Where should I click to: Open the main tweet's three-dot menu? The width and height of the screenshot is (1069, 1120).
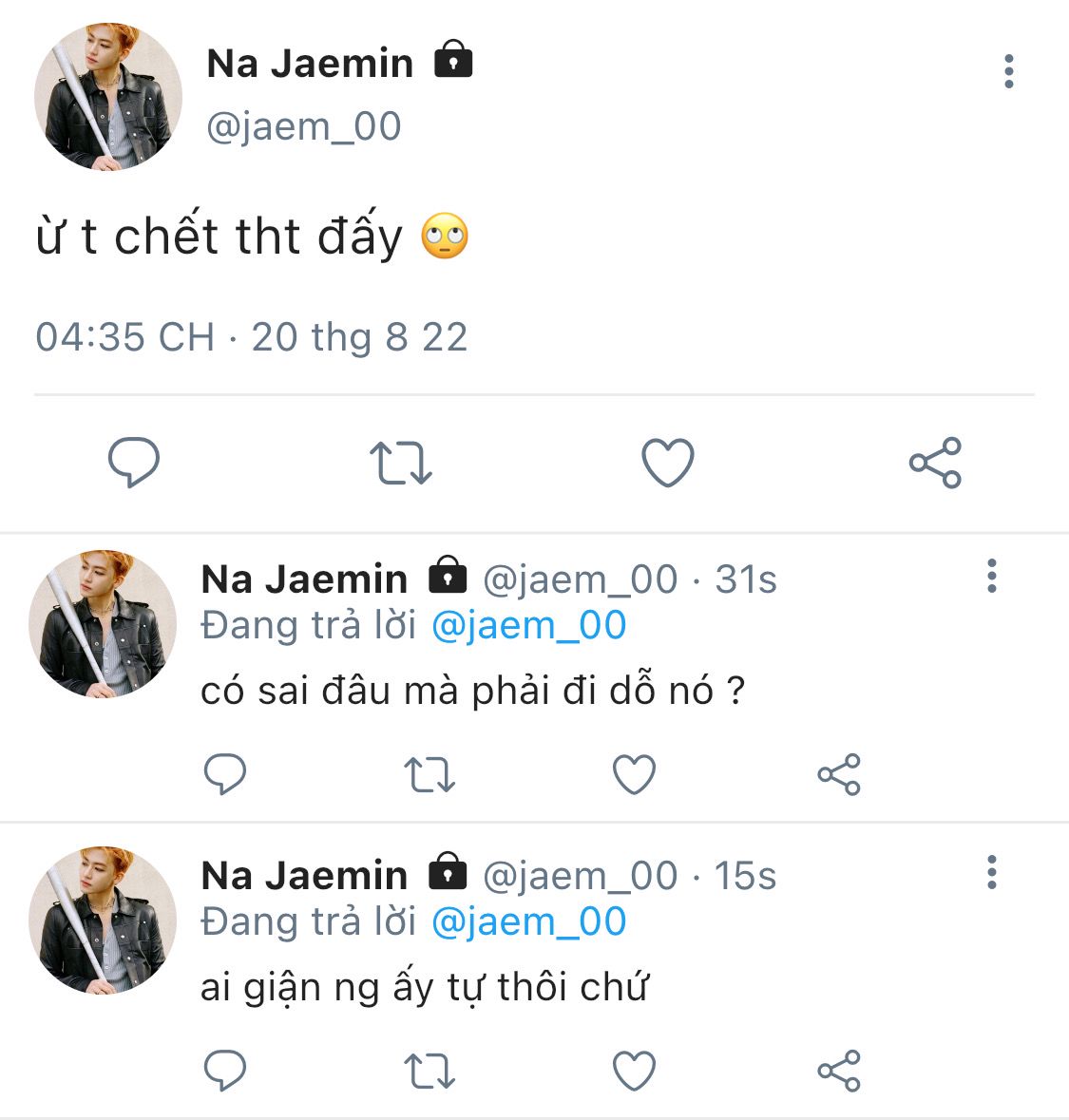click(1008, 71)
